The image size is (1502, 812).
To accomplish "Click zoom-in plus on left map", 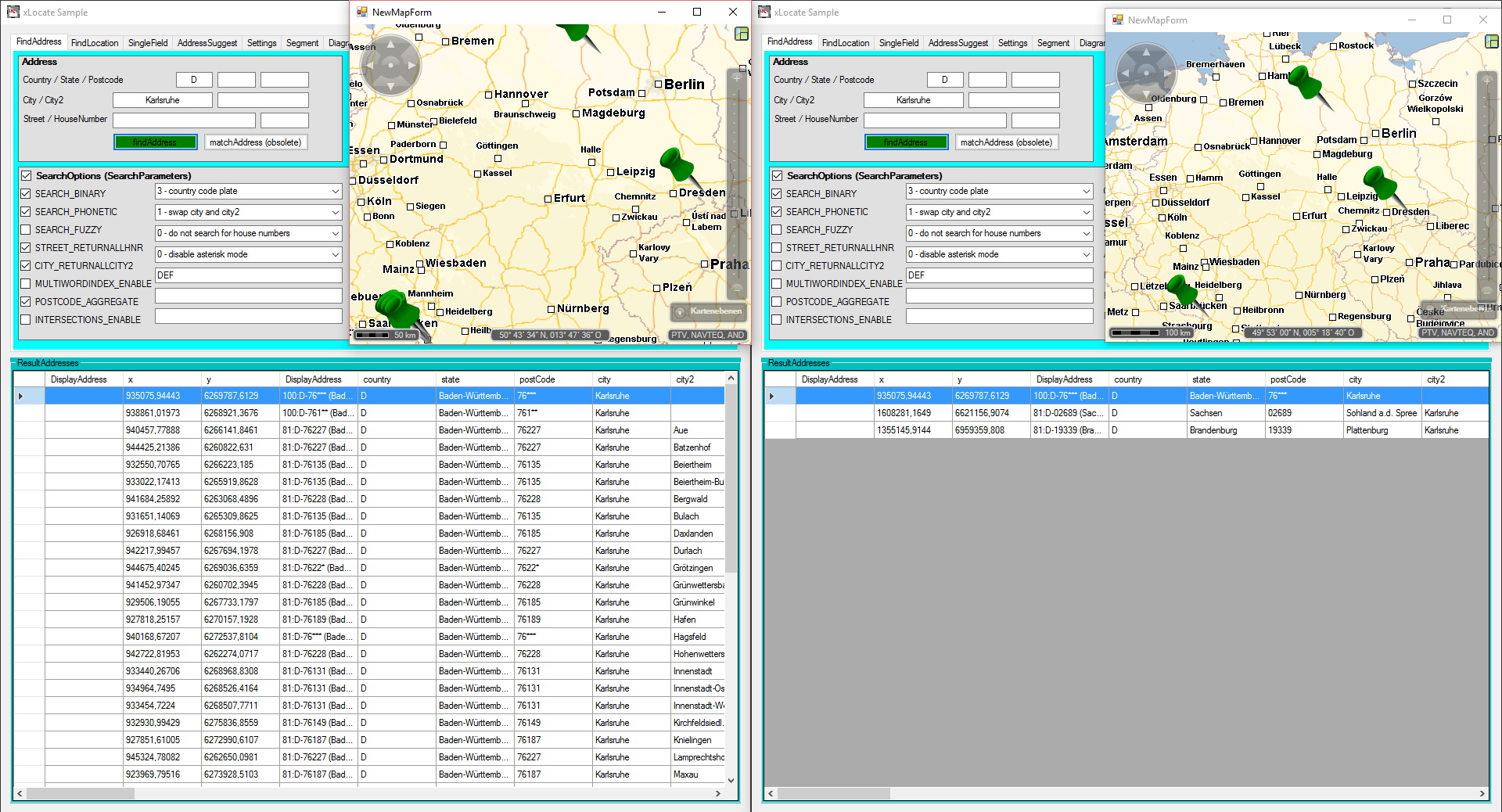I will pyautogui.click(x=736, y=78).
